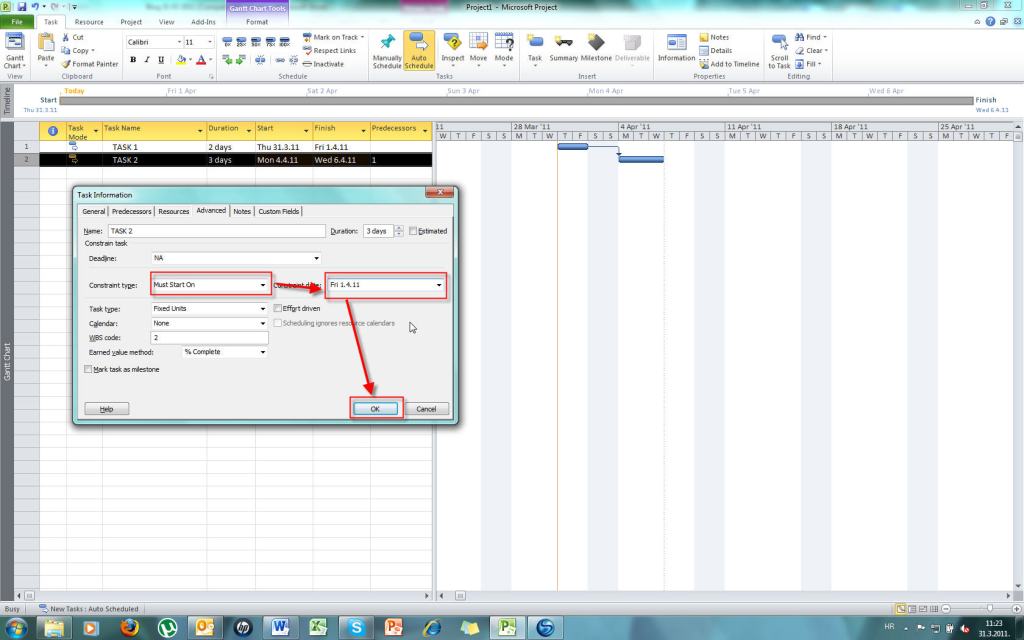Click the Help button in the dialog
The height and width of the screenshot is (640, 1024).
tap(107, 409)
